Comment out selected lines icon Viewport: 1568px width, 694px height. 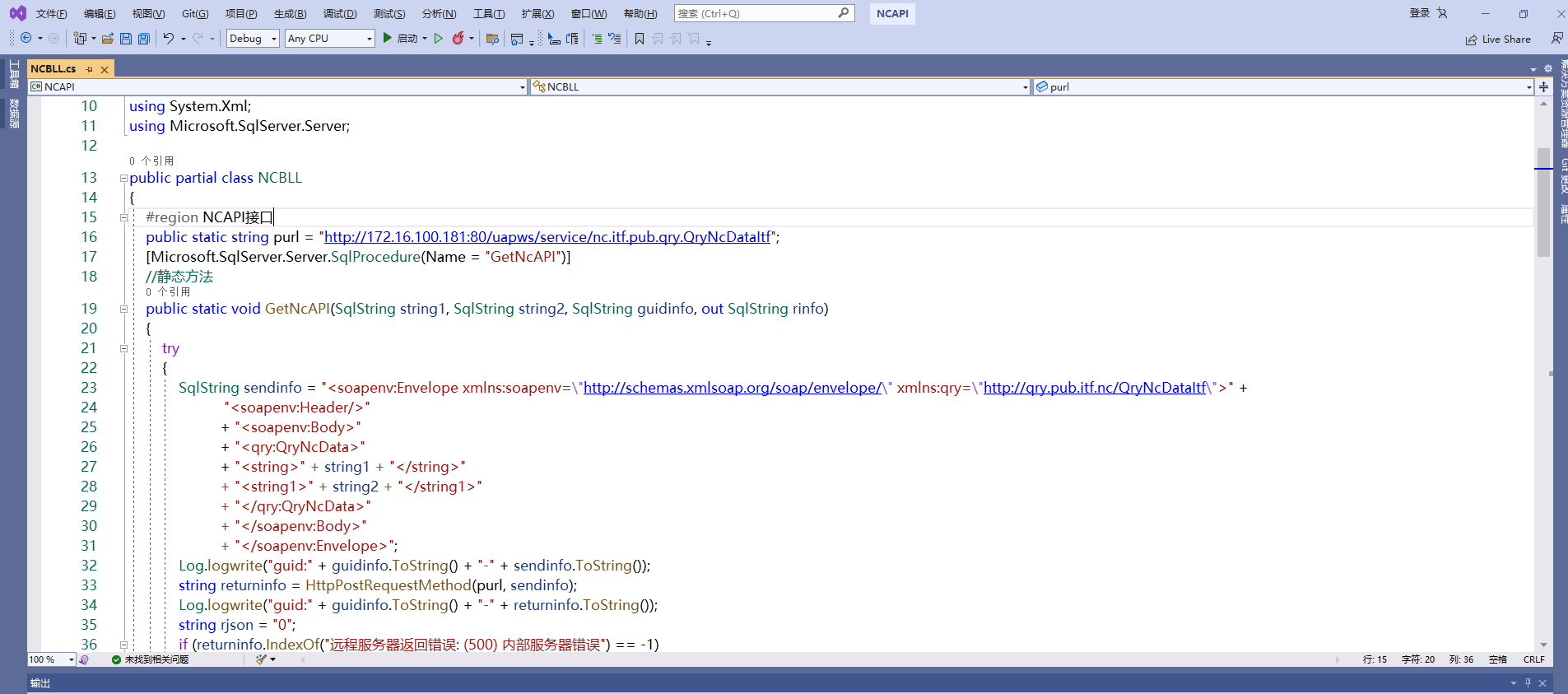(x=597, y=38)
